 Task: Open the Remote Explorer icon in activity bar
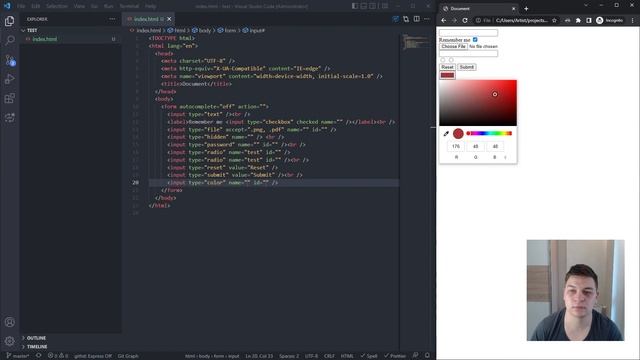point(9,118)
